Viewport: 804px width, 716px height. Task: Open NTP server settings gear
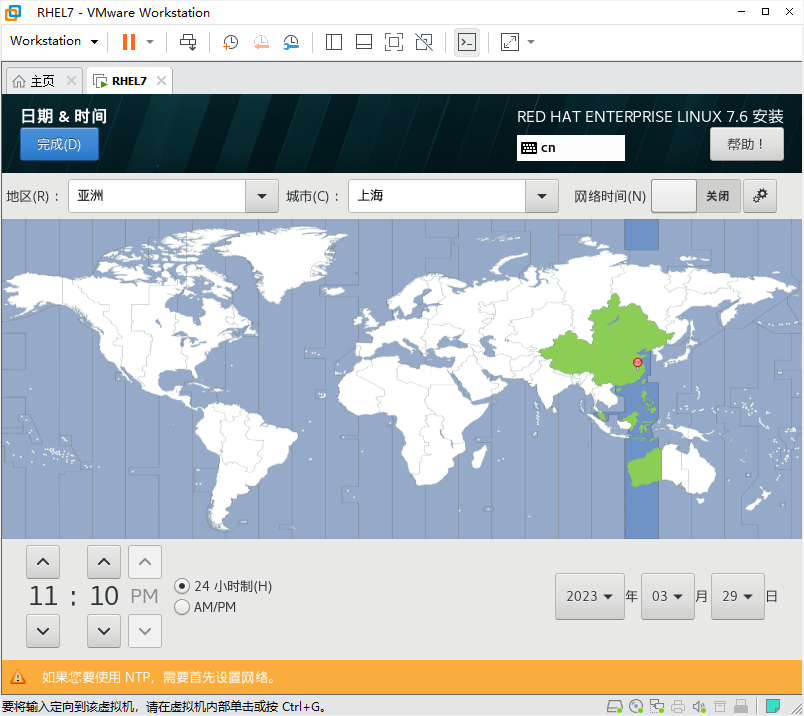pos(760,196)
